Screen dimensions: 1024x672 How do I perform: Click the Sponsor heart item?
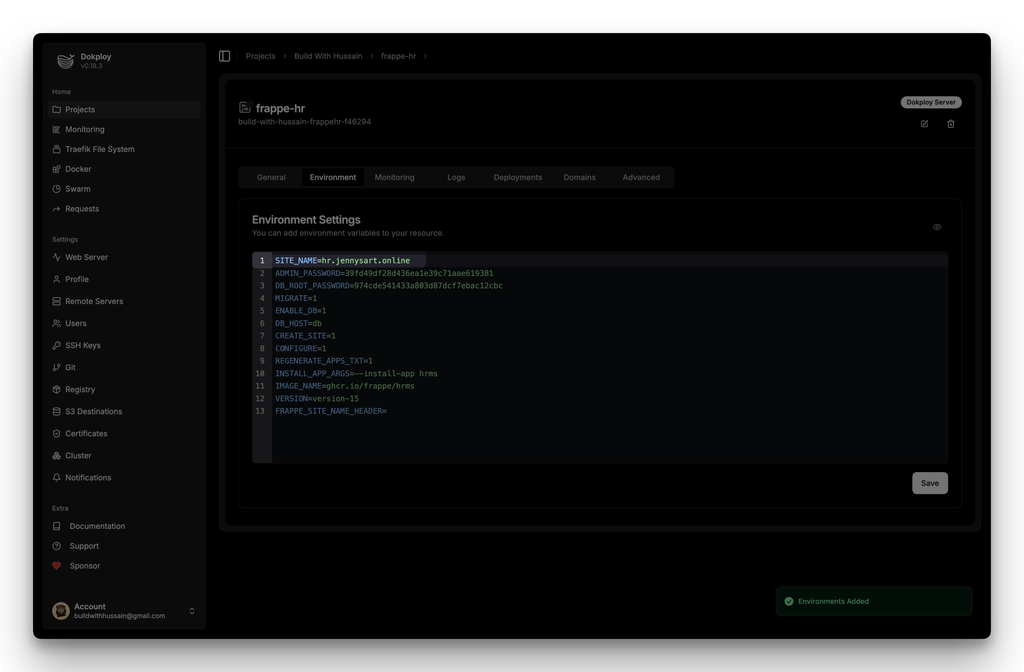coord(84,566)
